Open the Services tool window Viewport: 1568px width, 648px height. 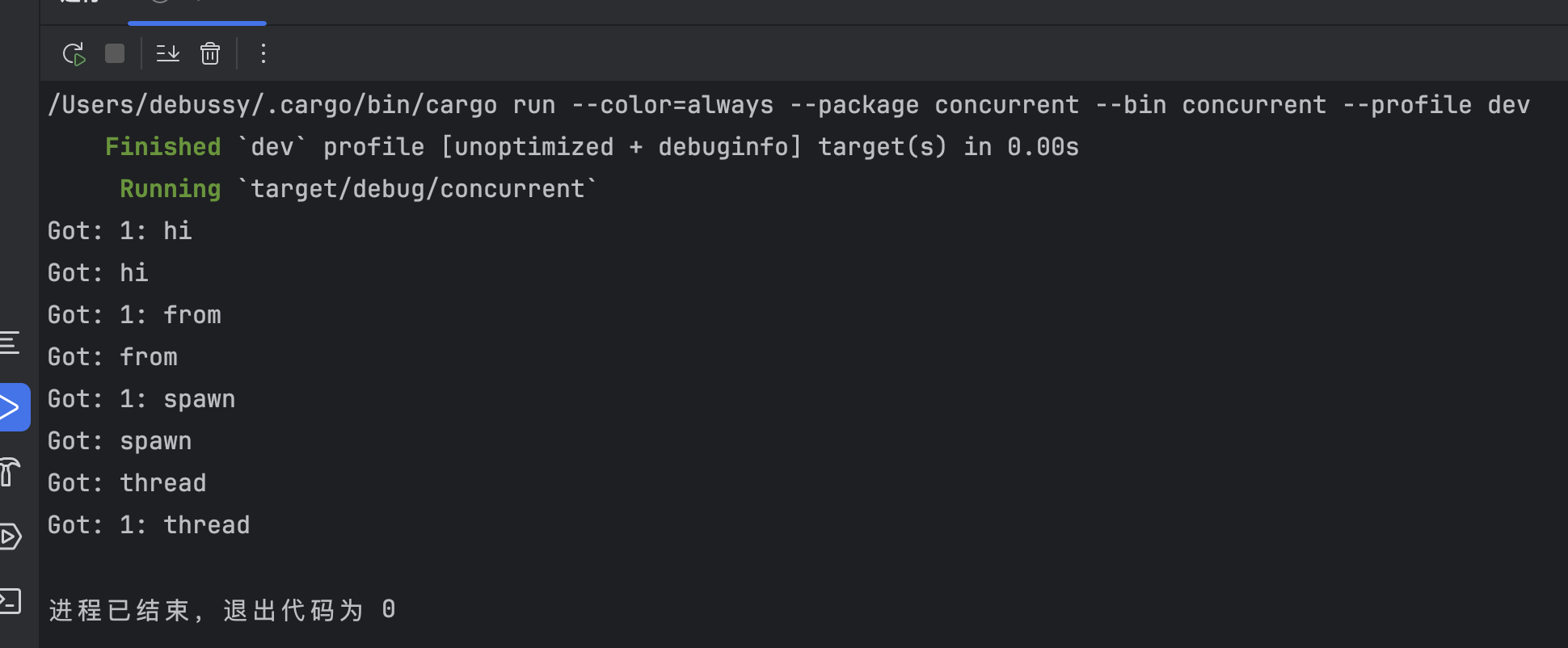tap(10, 536)
